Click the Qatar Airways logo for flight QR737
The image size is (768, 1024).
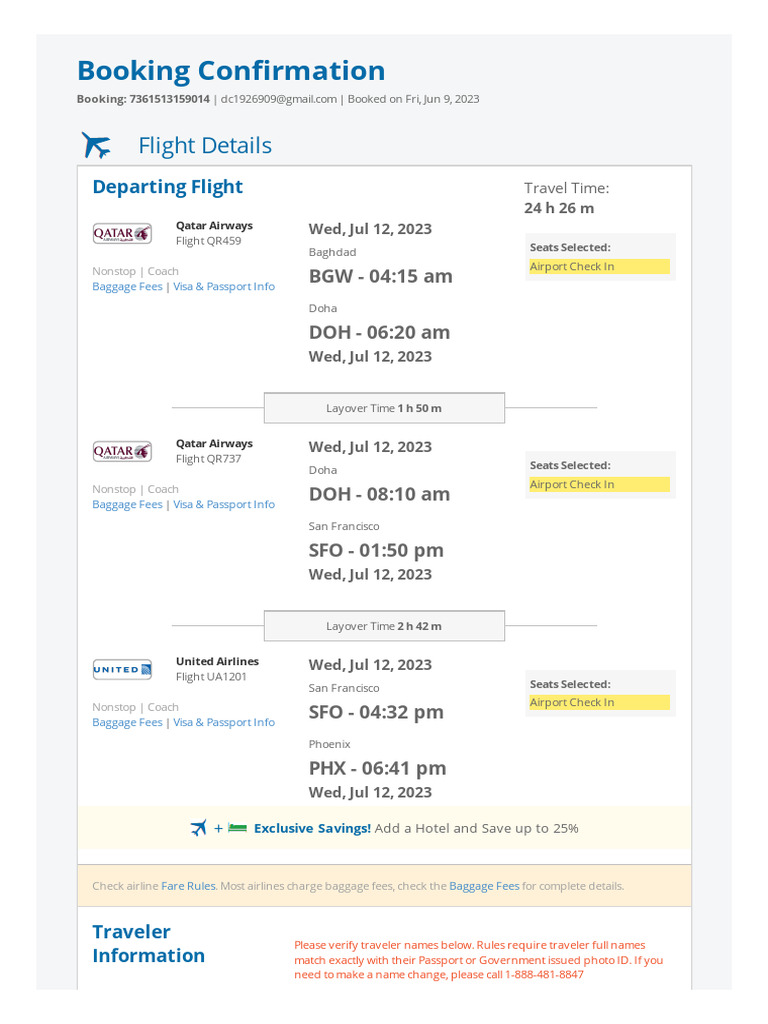coord(122,451)
